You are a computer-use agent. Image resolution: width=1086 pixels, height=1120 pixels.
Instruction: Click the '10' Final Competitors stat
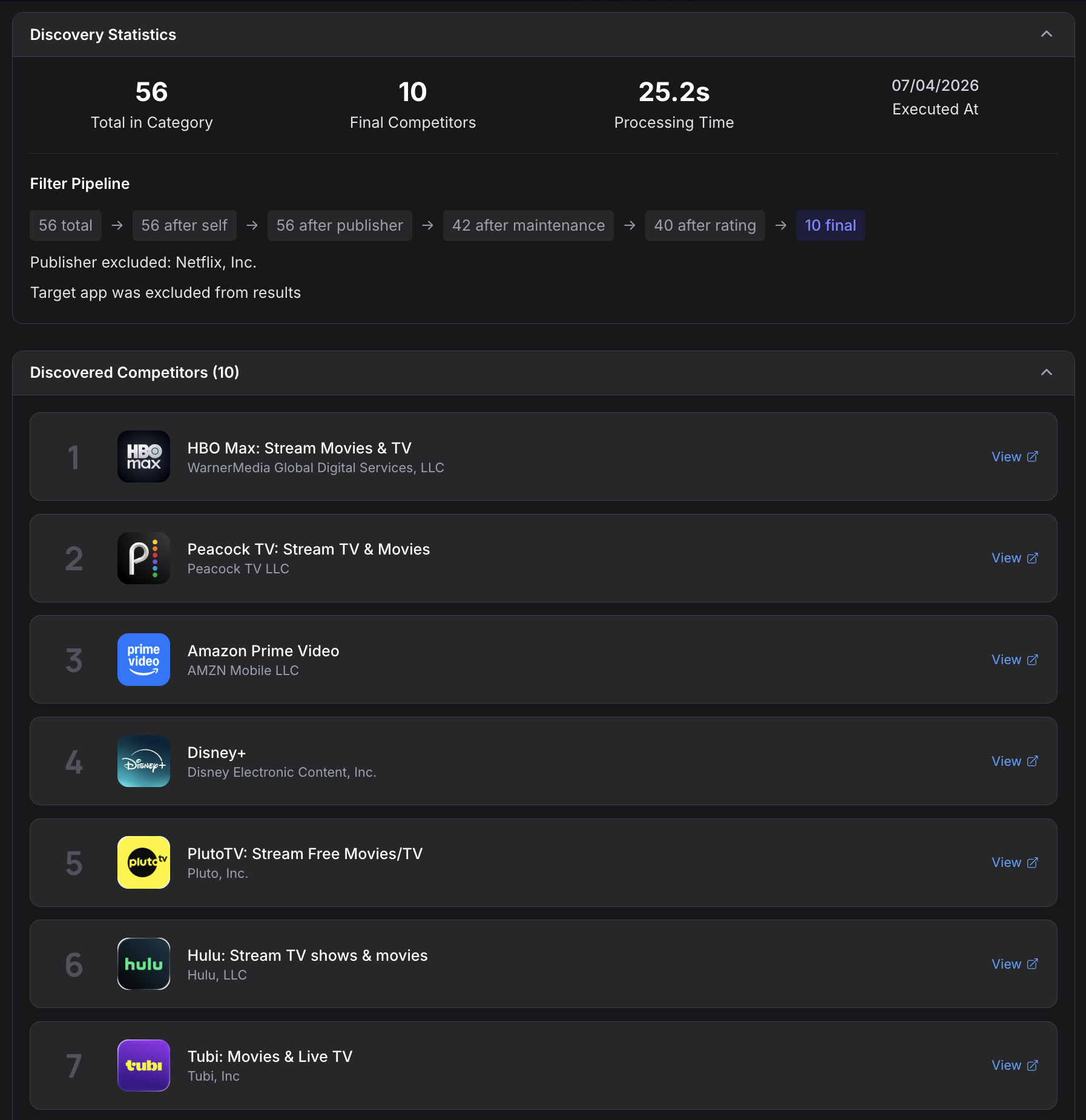413,92
